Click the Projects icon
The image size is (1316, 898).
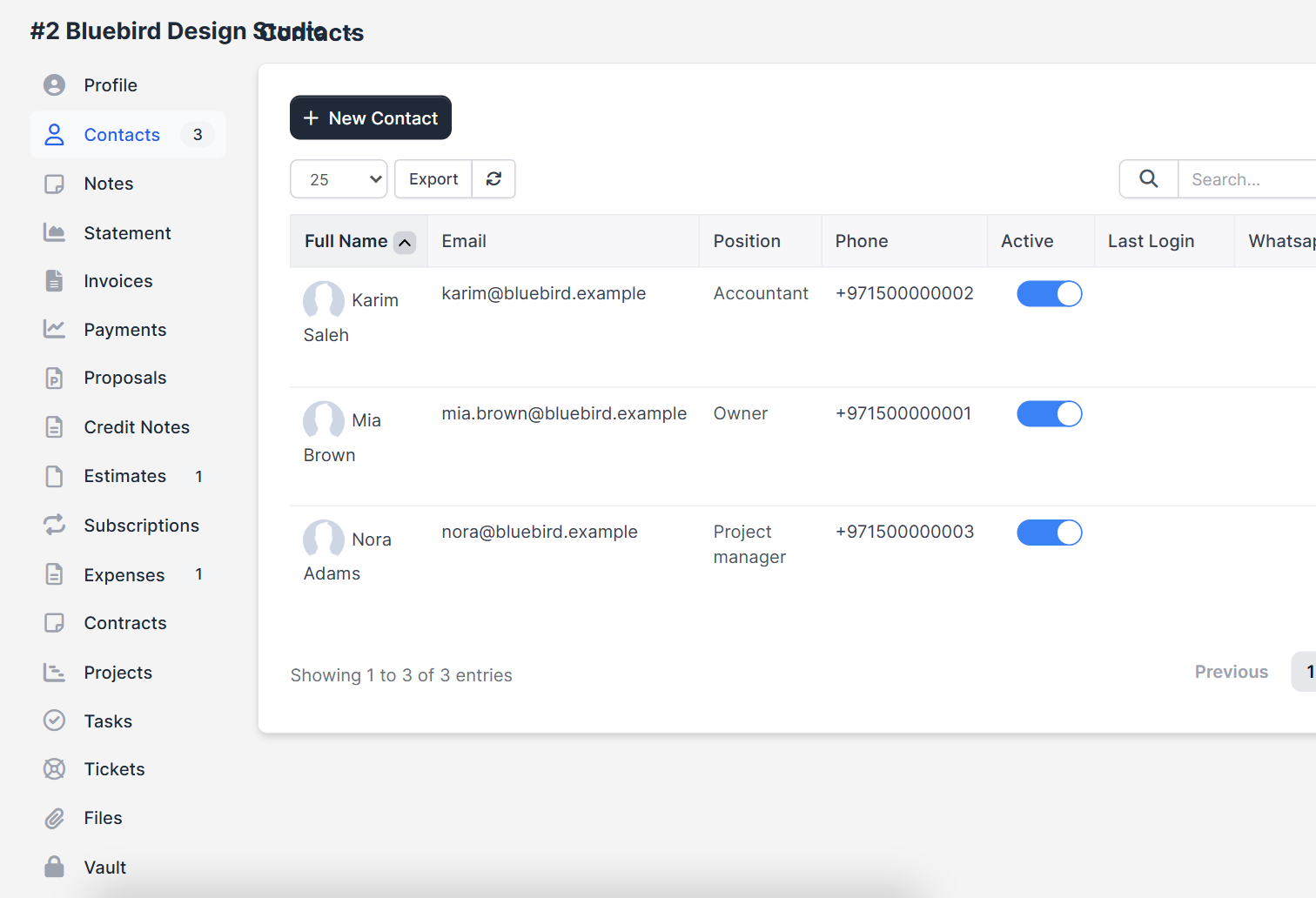54,673
